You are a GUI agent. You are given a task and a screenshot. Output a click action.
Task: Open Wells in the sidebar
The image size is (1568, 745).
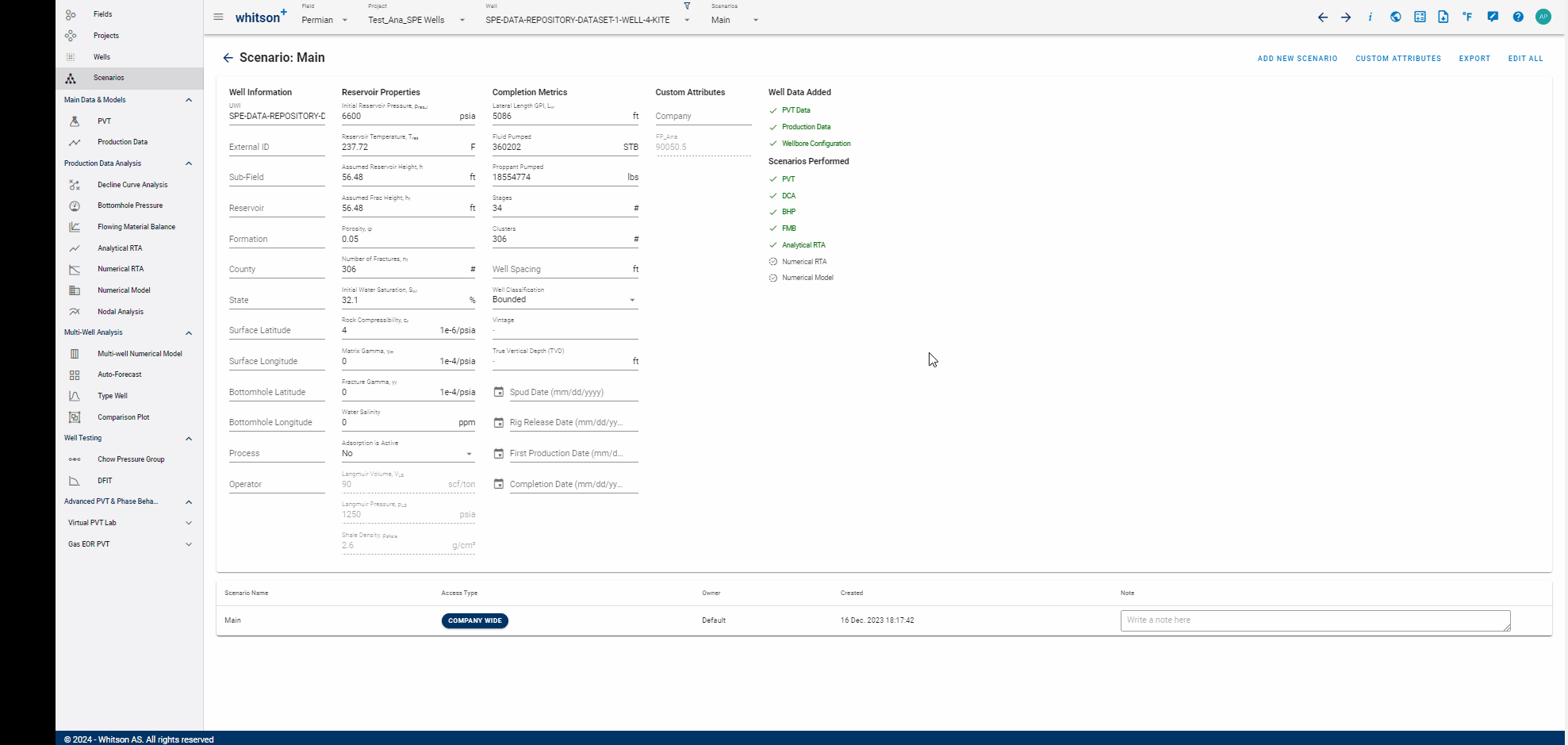[x=129, y=57]
